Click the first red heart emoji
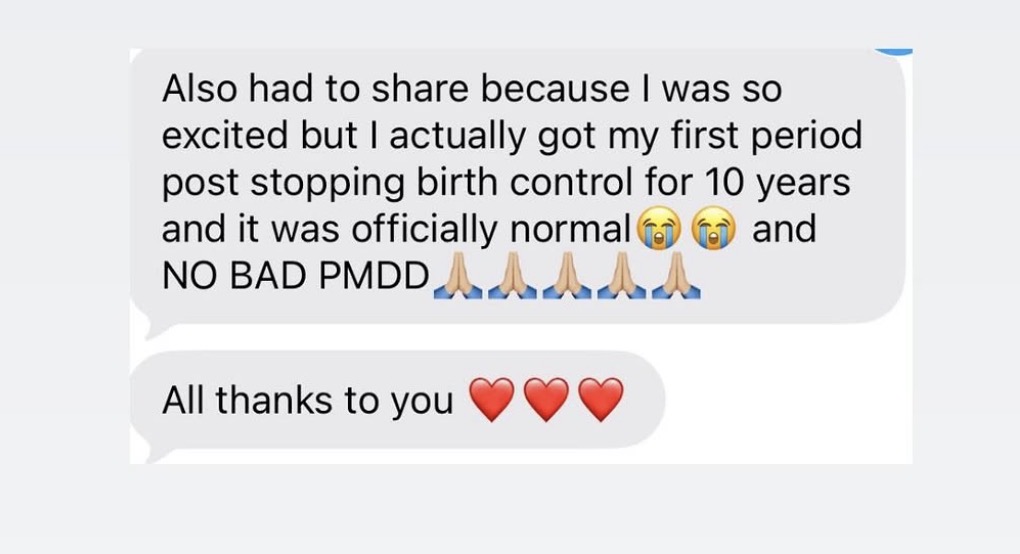The image size is (1020, 554). [x=492, y=399]
